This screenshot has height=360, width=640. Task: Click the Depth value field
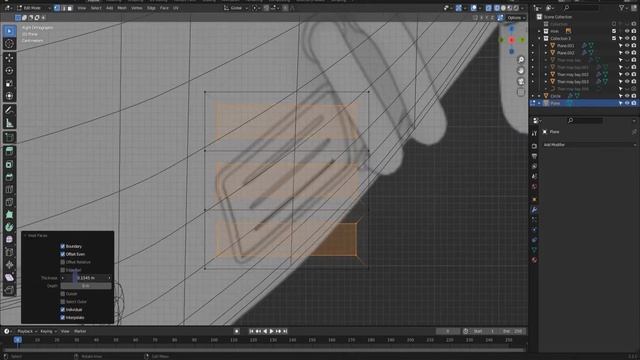(x=86, y=286)
